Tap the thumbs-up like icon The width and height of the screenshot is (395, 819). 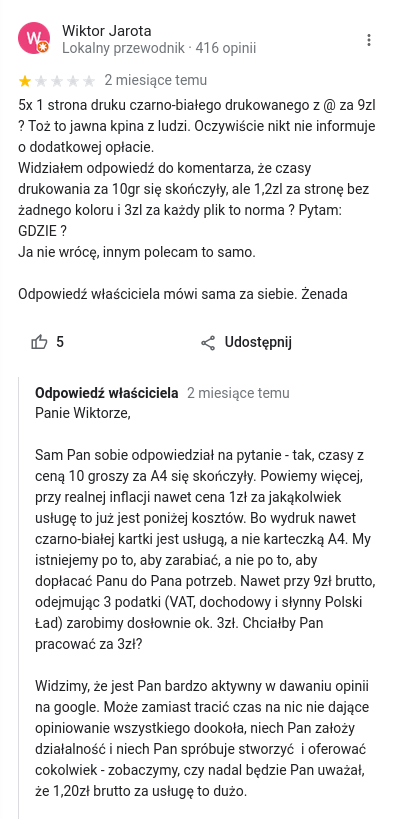(40, 343)
